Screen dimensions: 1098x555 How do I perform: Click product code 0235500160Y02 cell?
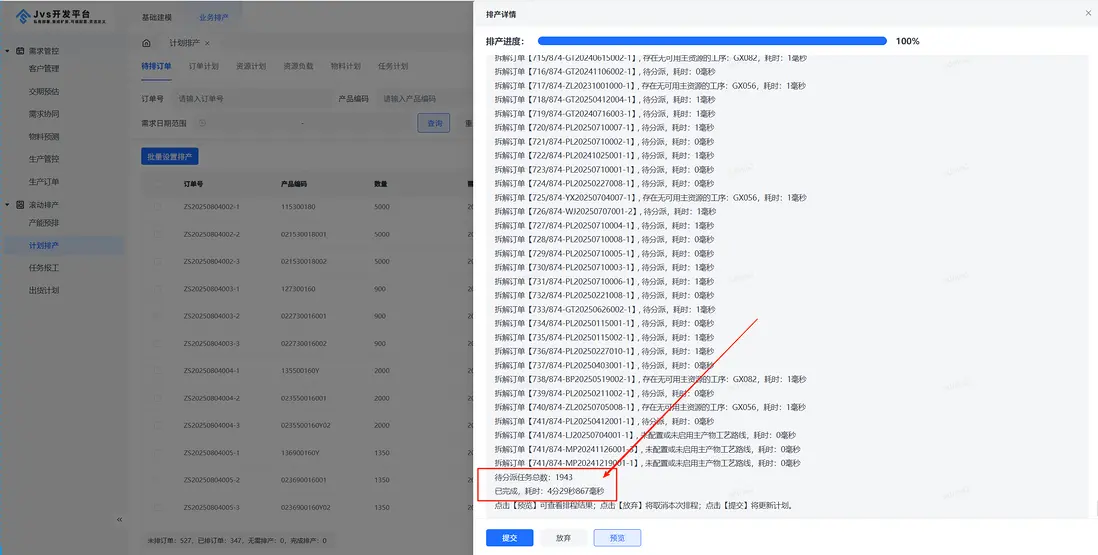point(305,425)
